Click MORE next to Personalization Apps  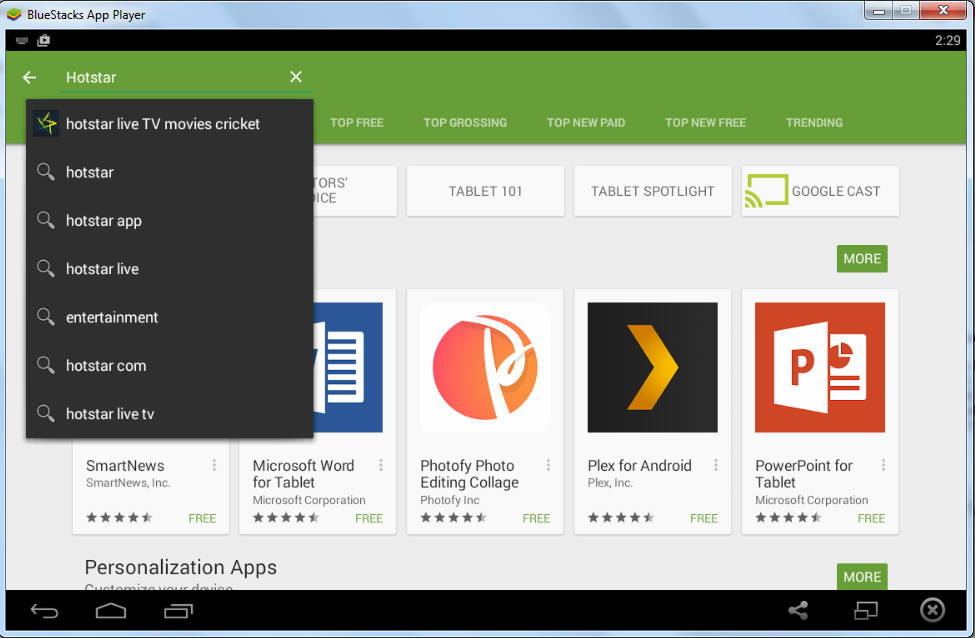tap(862, 576)
